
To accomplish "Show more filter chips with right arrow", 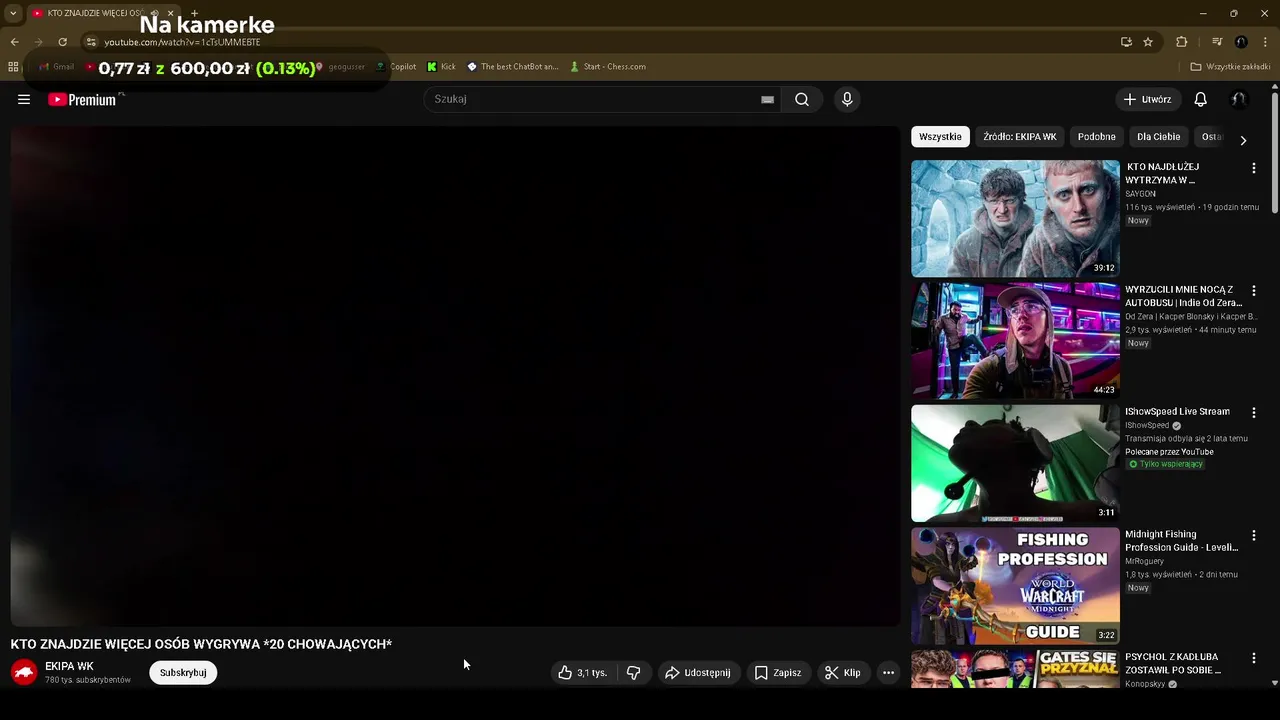I will pyautogui.click(x=1243, y=140).
